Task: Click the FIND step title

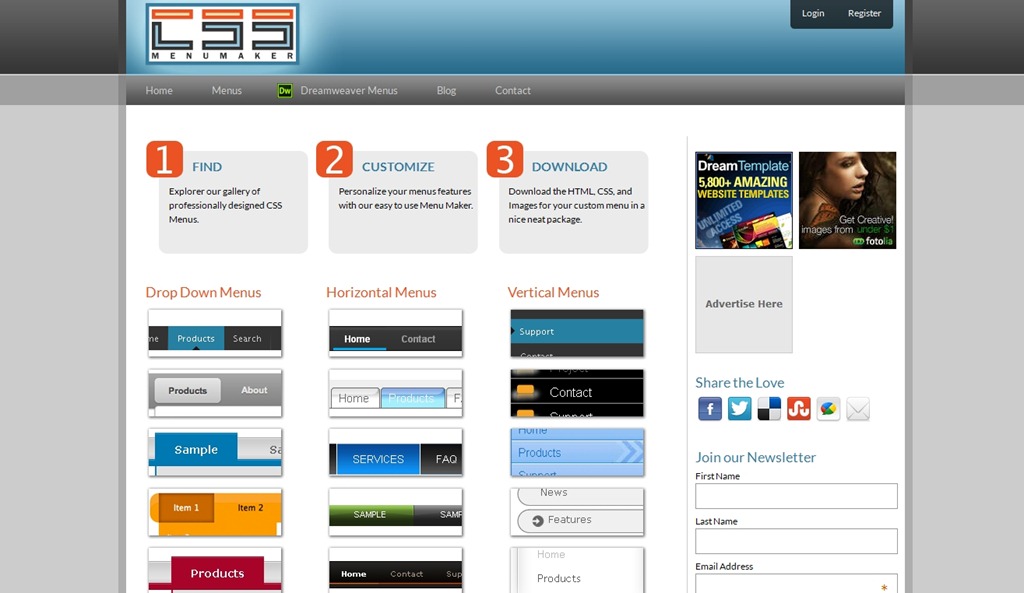Action: tap(207, 167)
